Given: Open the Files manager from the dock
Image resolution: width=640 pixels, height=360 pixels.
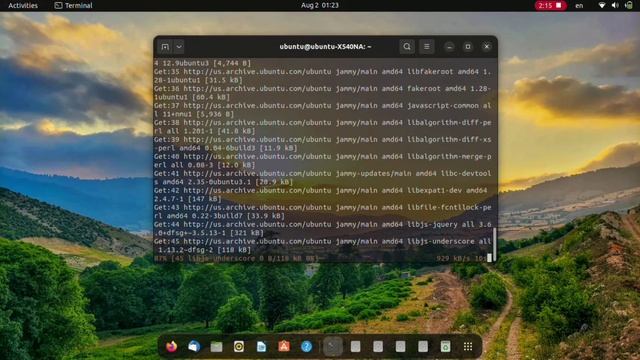Looking at the screenshot, I should point(217,347).
